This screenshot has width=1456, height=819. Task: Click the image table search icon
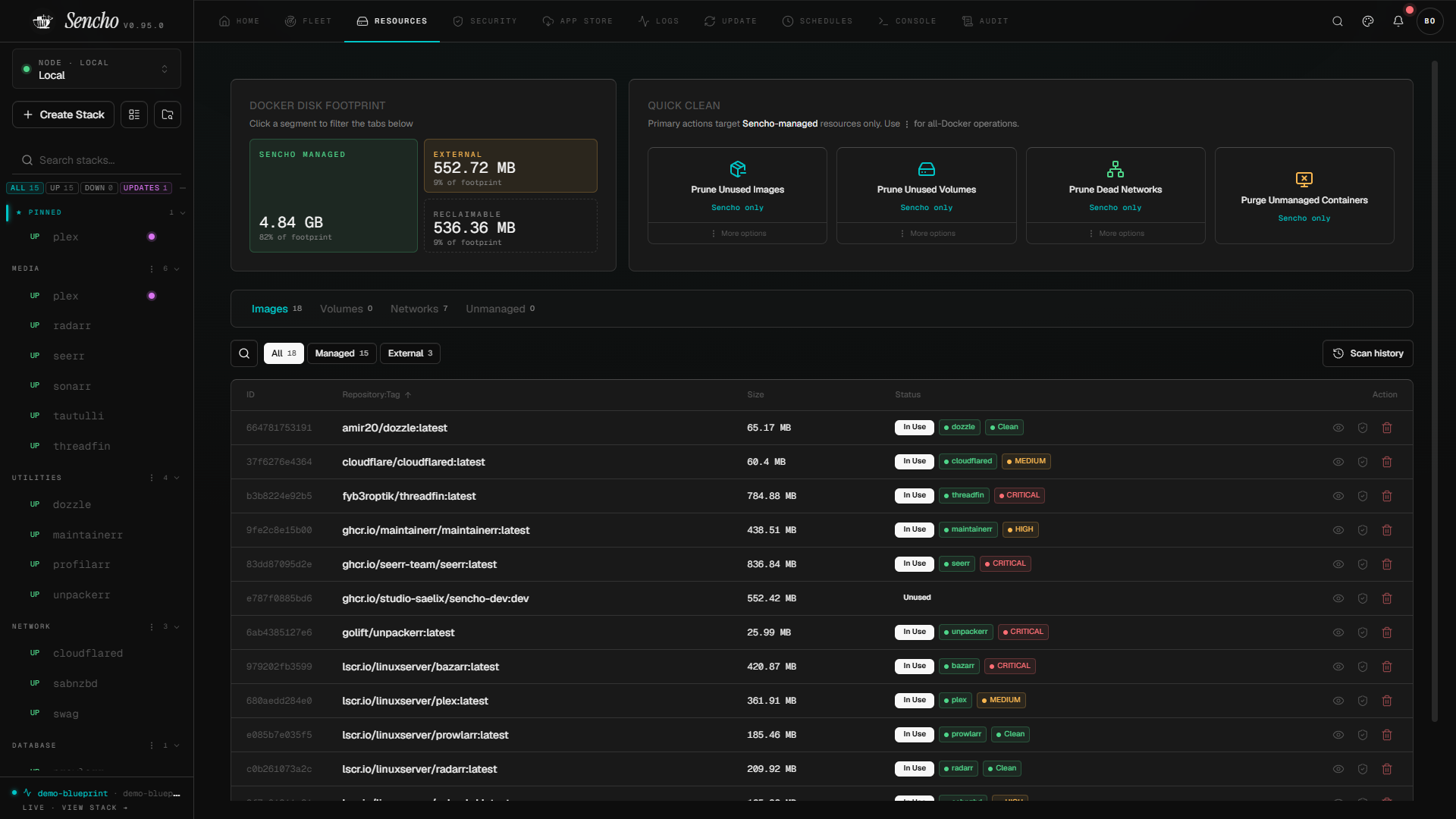[244, 353]
